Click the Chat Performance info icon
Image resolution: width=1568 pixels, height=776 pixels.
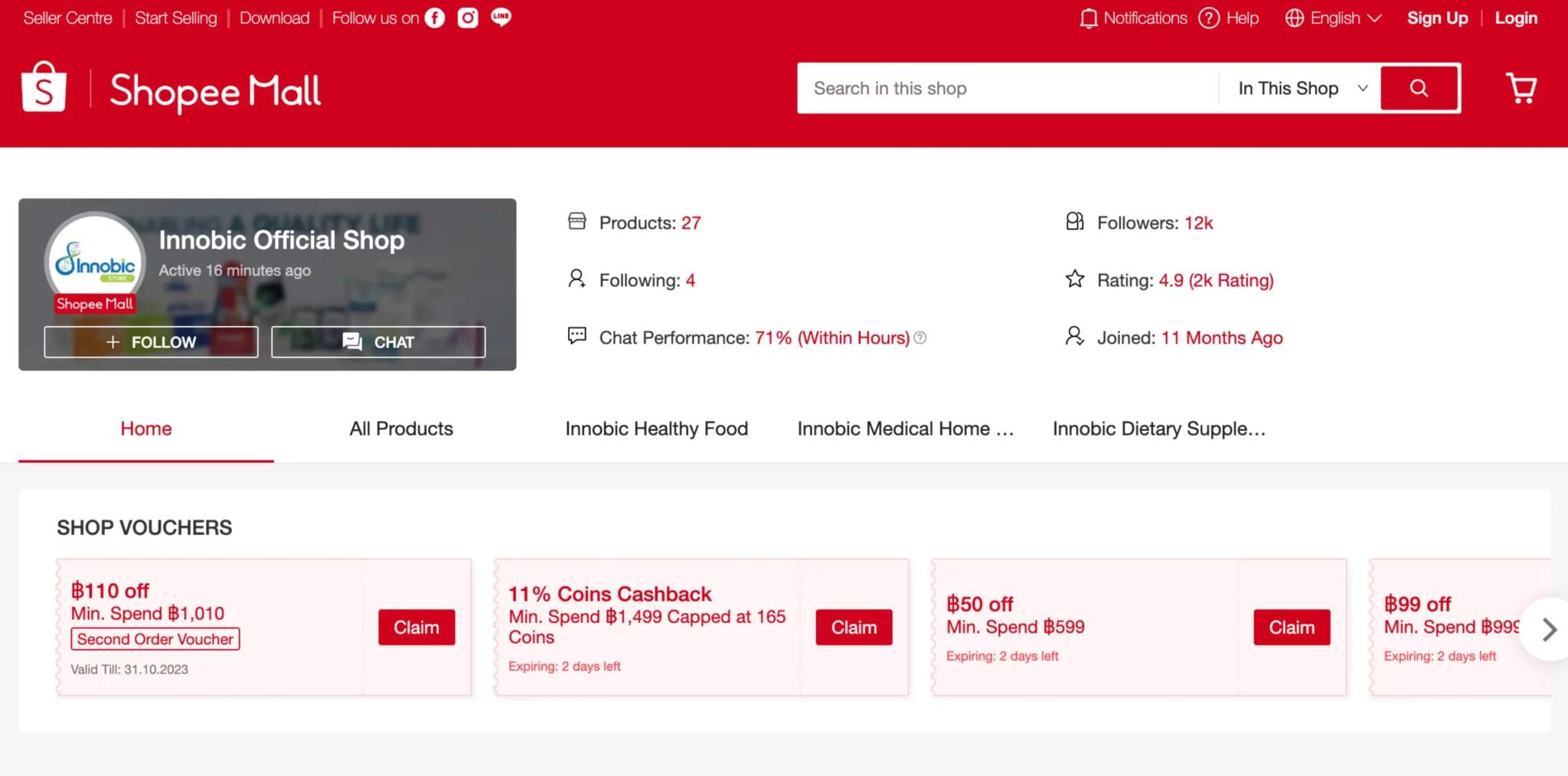coord(920,337)
